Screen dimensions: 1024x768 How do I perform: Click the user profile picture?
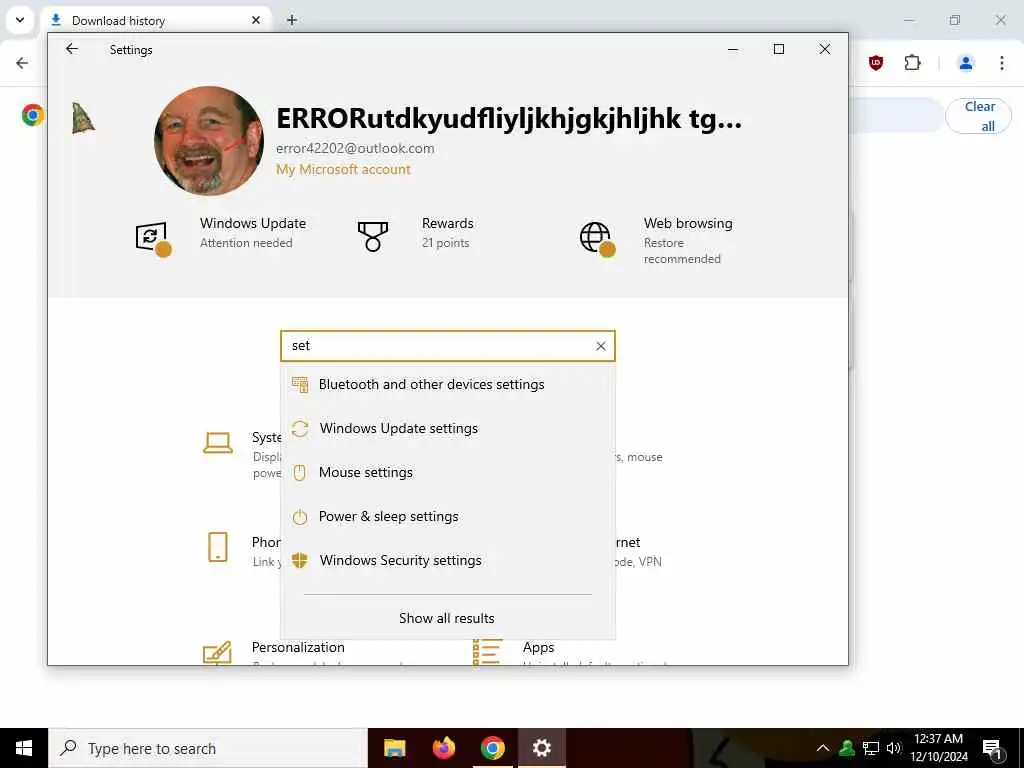[209, 140]
